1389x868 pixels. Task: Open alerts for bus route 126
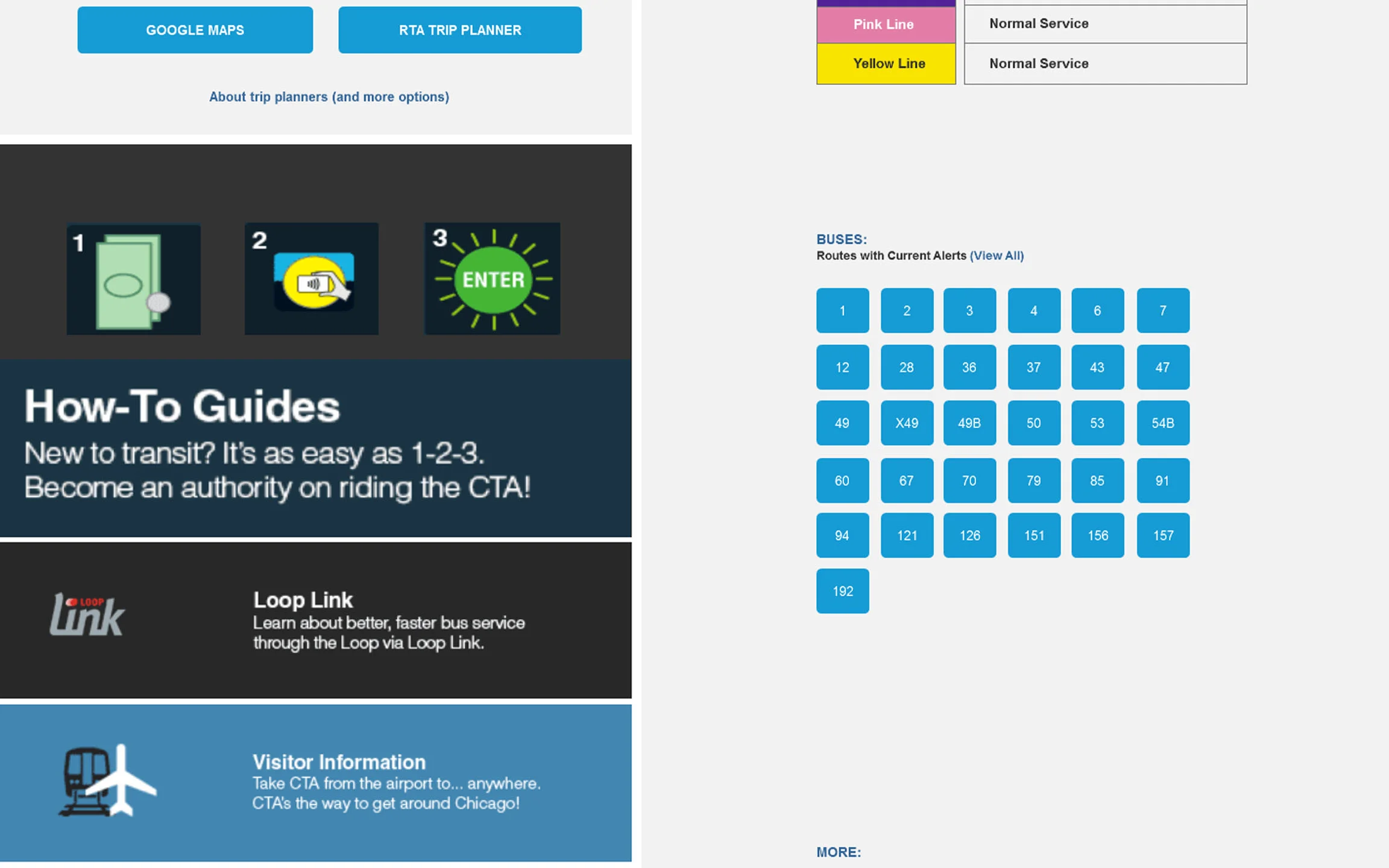969,536
